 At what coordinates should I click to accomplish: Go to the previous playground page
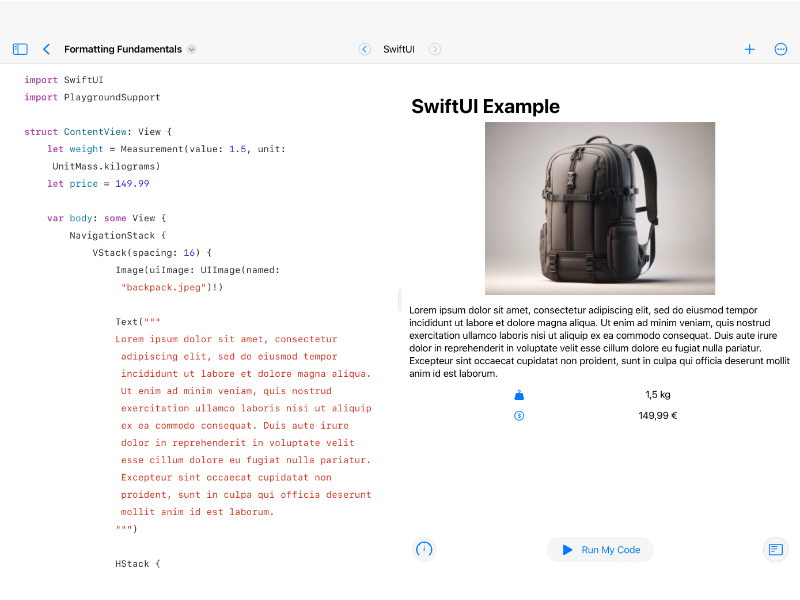364,49
